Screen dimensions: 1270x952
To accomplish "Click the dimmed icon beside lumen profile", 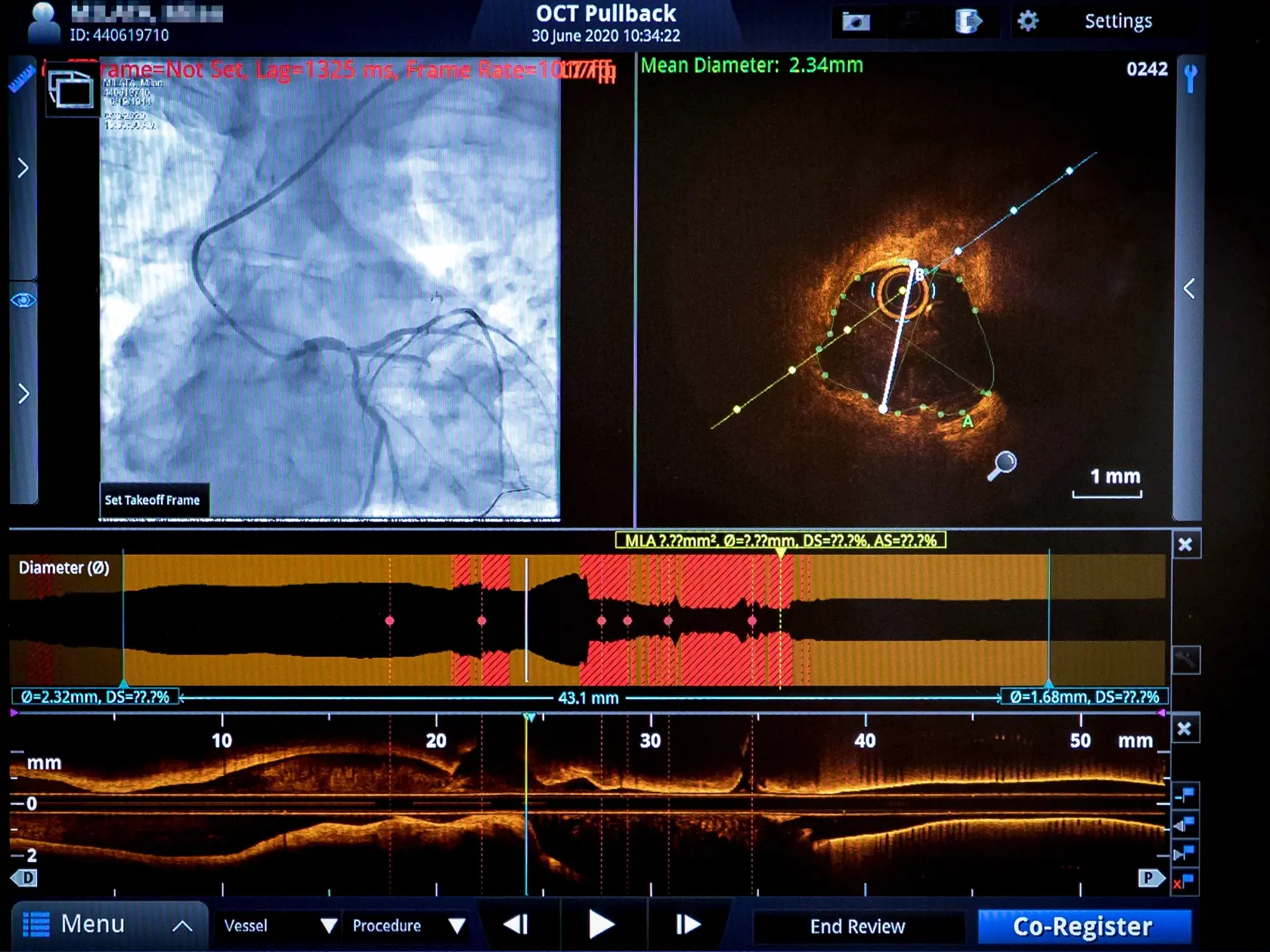I will 1185,660.
